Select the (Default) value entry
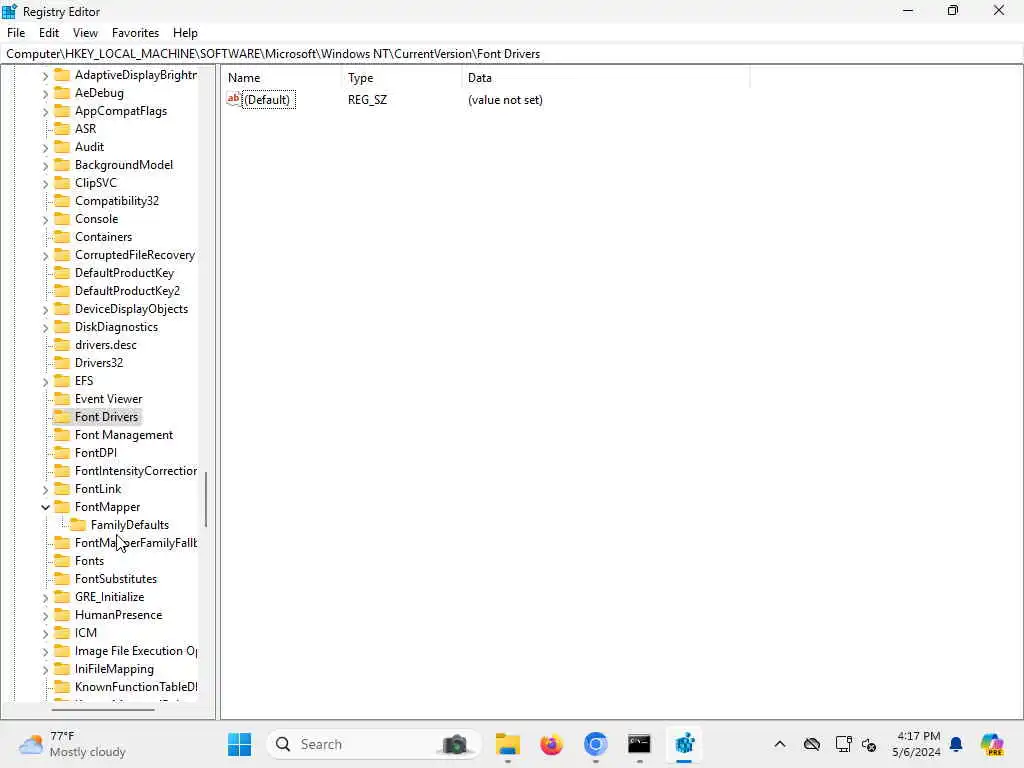The image size is (1024, 768). [268, 99]
